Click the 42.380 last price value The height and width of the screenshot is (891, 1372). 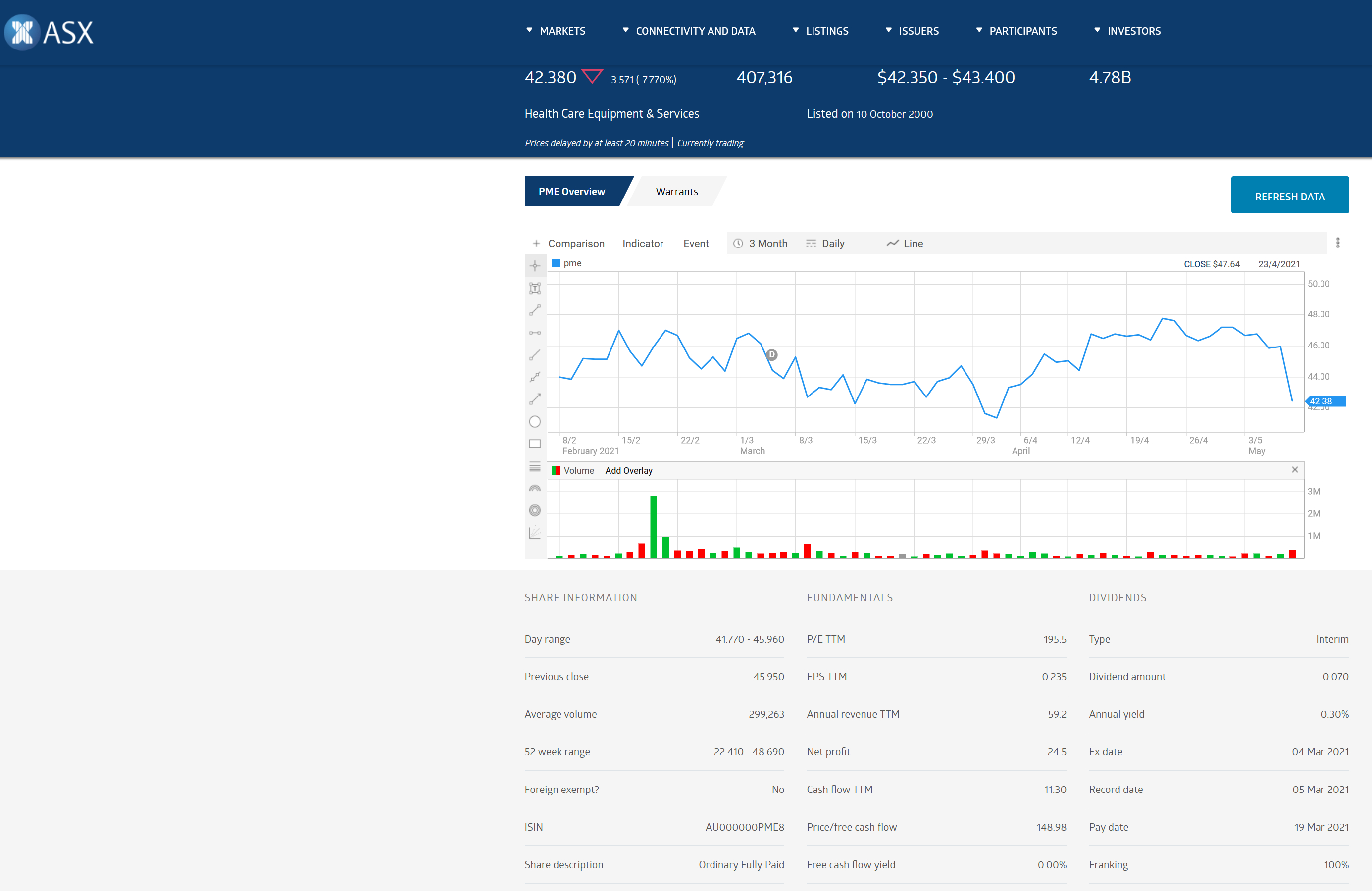pos(550,77)
